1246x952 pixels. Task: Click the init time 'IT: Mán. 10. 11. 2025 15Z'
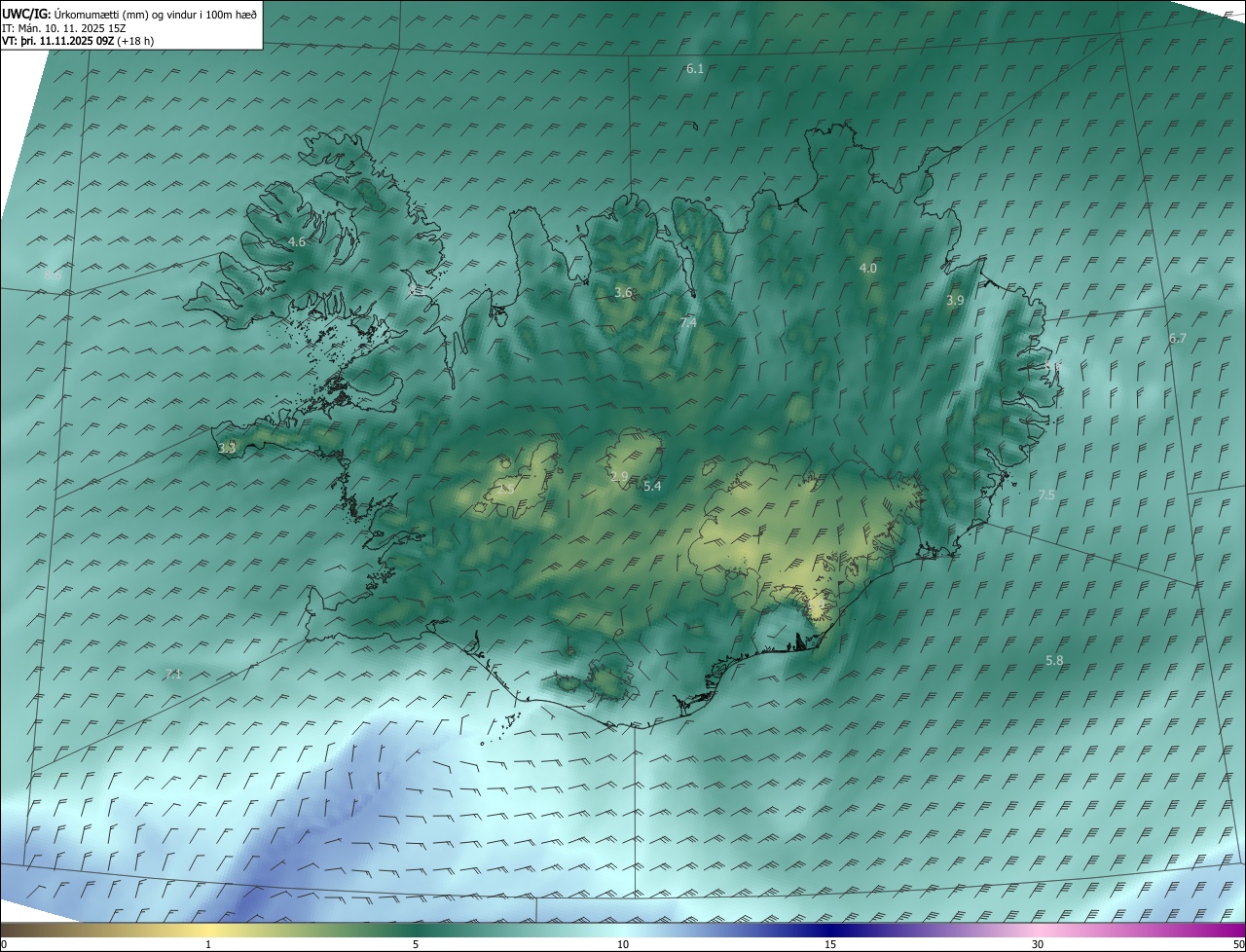[x=63, y=27]
